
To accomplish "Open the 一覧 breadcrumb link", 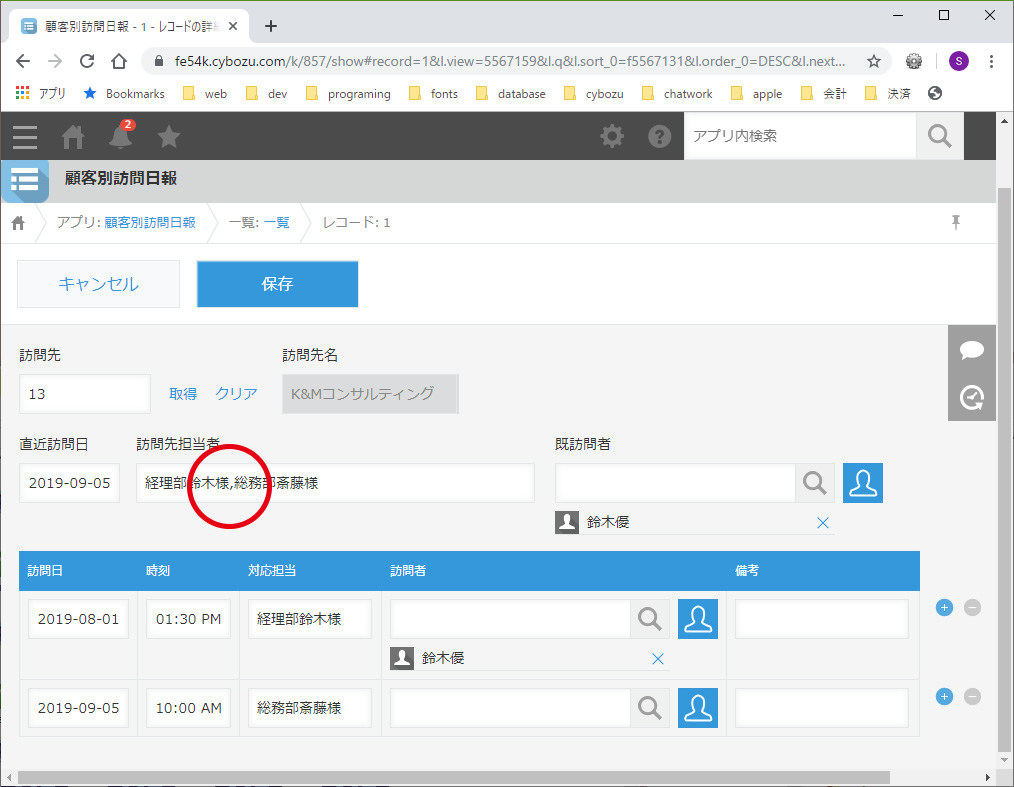I will point(277,222).
